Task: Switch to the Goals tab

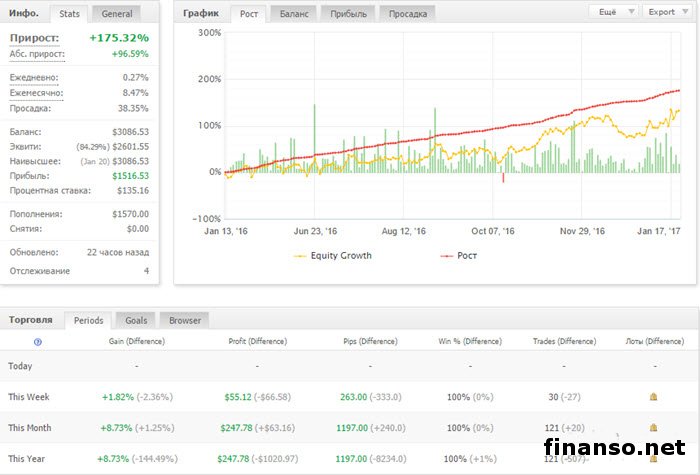Action: point(136,320)
